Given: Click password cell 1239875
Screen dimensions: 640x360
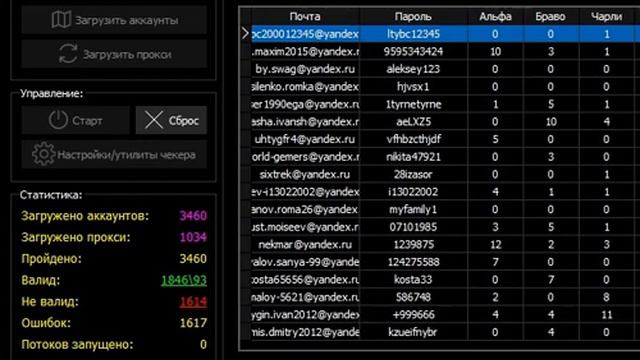Looking at the screenshot, I should 413,244.
